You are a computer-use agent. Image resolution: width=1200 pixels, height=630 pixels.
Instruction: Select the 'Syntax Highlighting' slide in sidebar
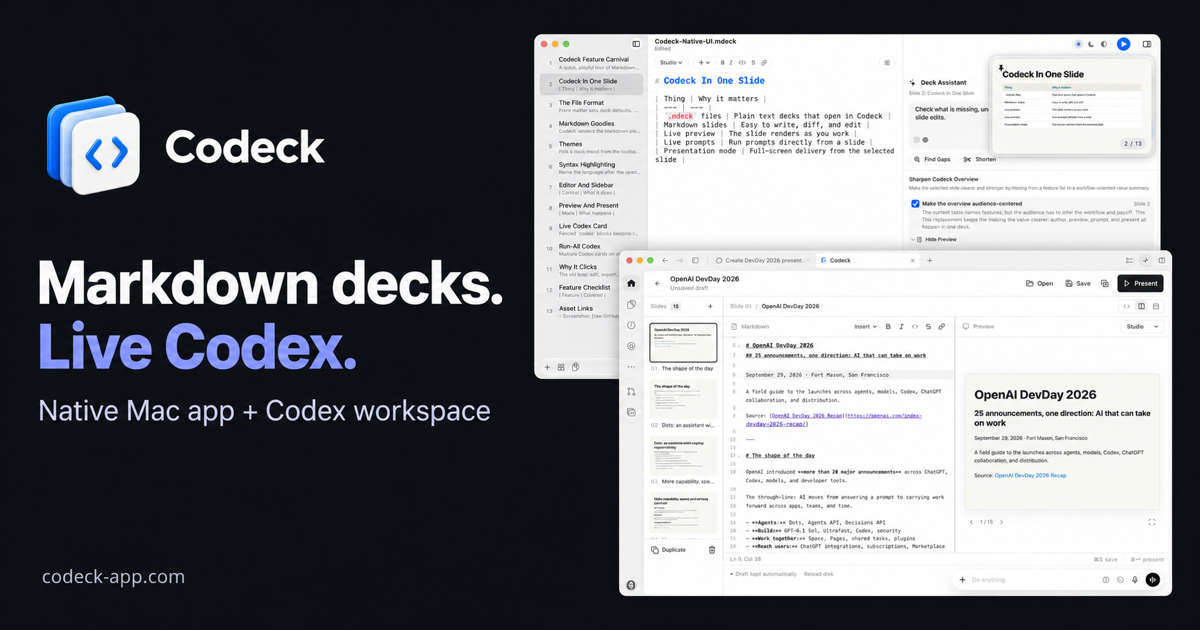coord(592,168)
